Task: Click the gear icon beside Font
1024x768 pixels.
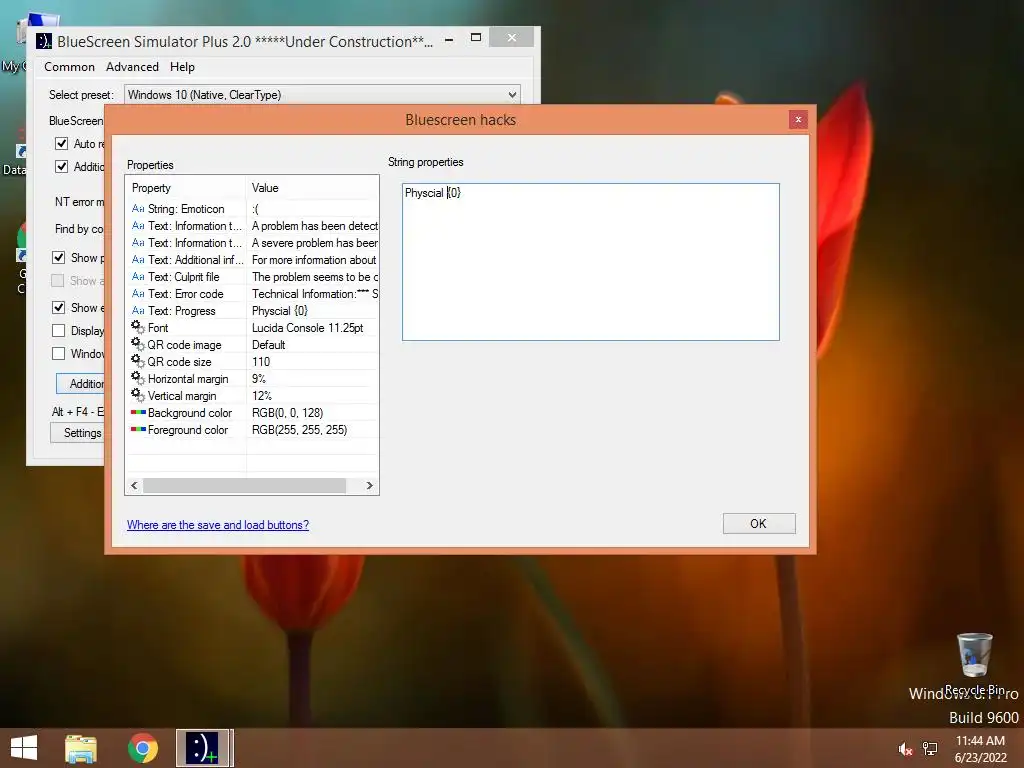Action: click(138, 327)
